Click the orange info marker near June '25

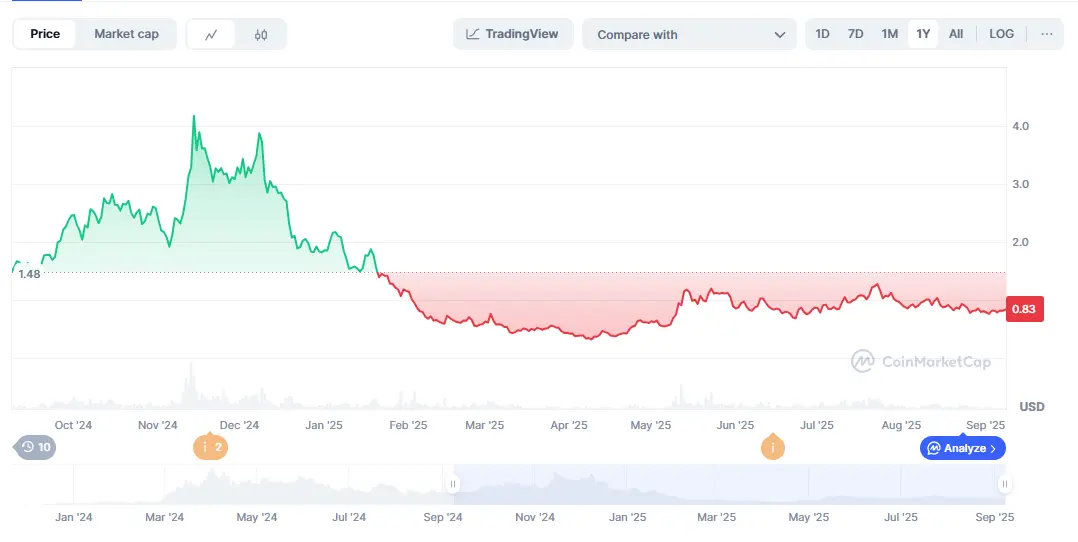coord(772,447)
